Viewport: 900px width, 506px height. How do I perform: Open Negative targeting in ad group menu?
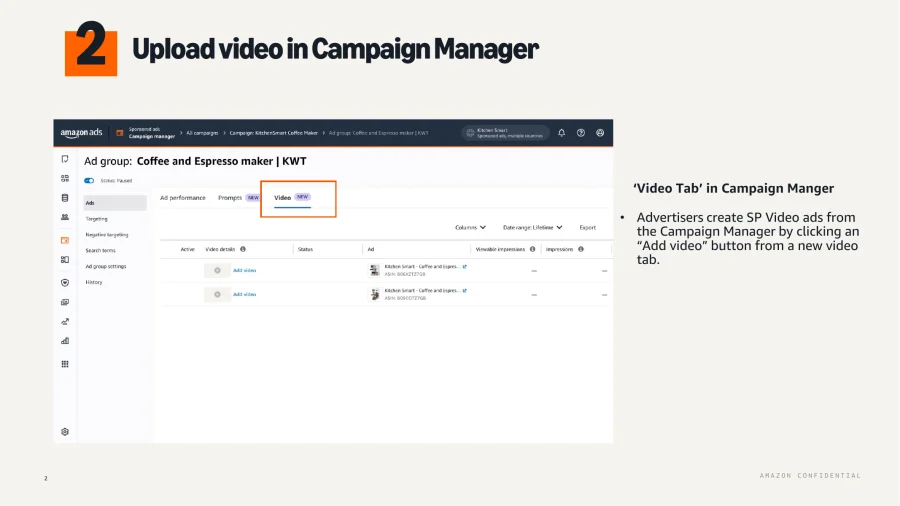pos(107,235)
